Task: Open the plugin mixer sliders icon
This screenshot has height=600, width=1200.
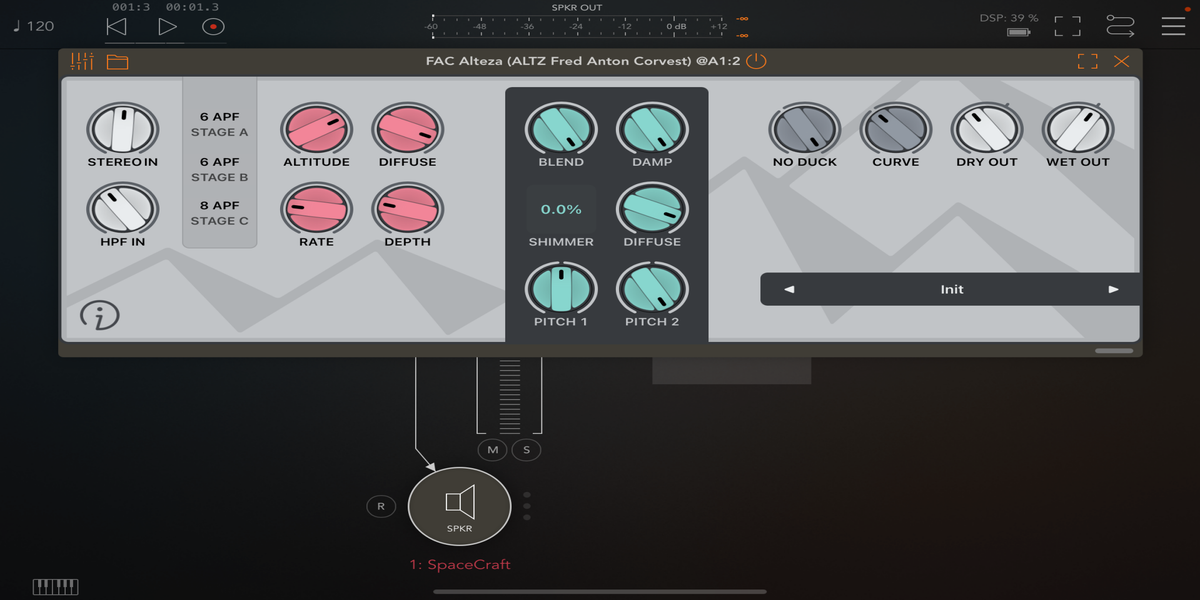Action: [82, 62]
